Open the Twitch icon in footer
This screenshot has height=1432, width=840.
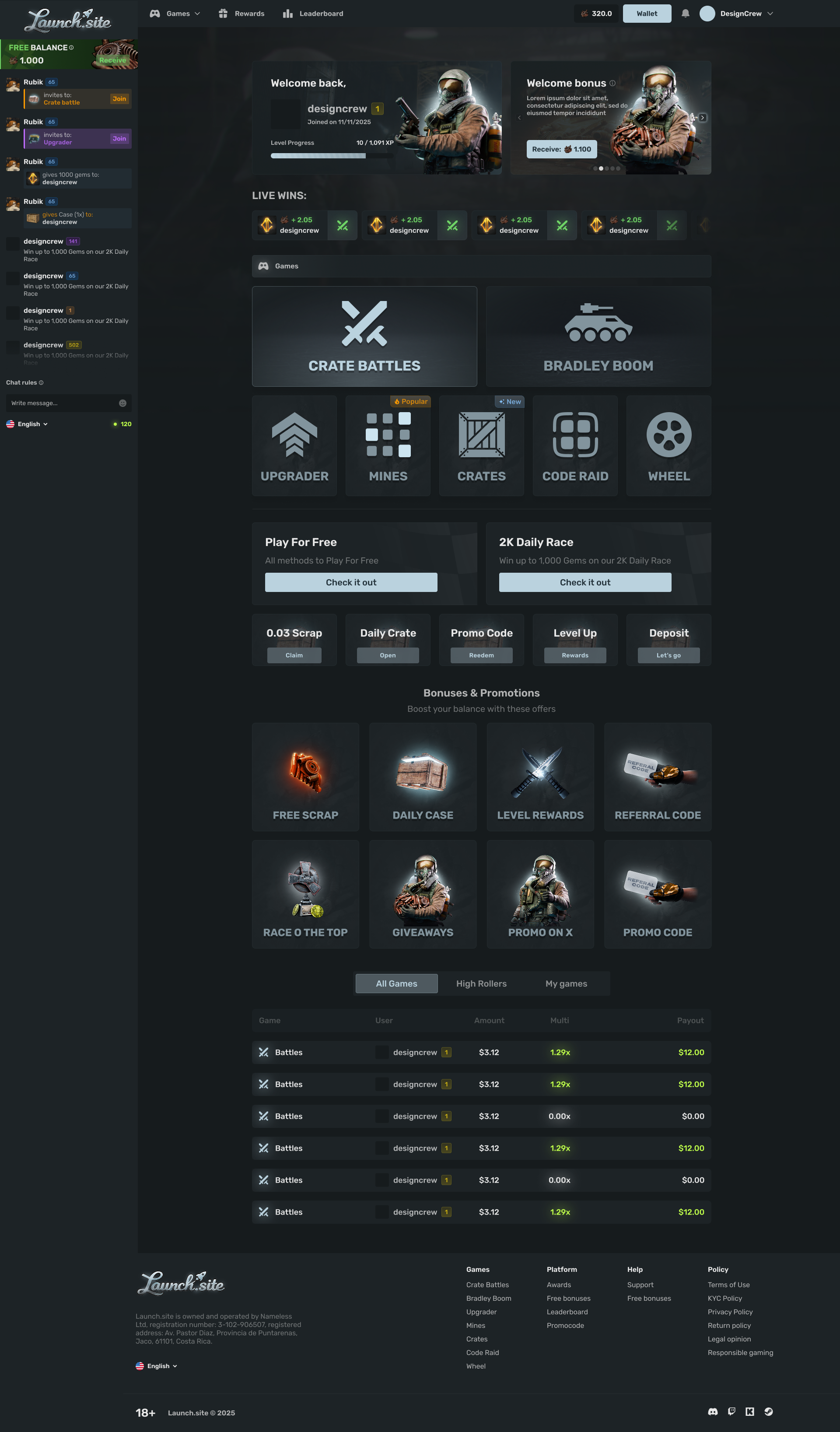tap(731, 1412)
